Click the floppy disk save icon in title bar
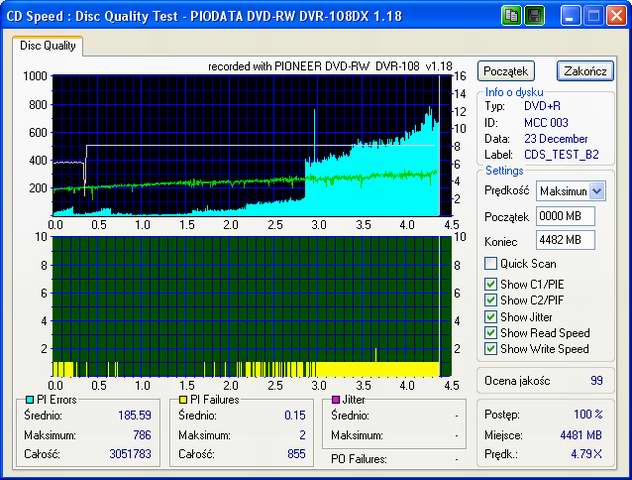 [x=534, y=16]
